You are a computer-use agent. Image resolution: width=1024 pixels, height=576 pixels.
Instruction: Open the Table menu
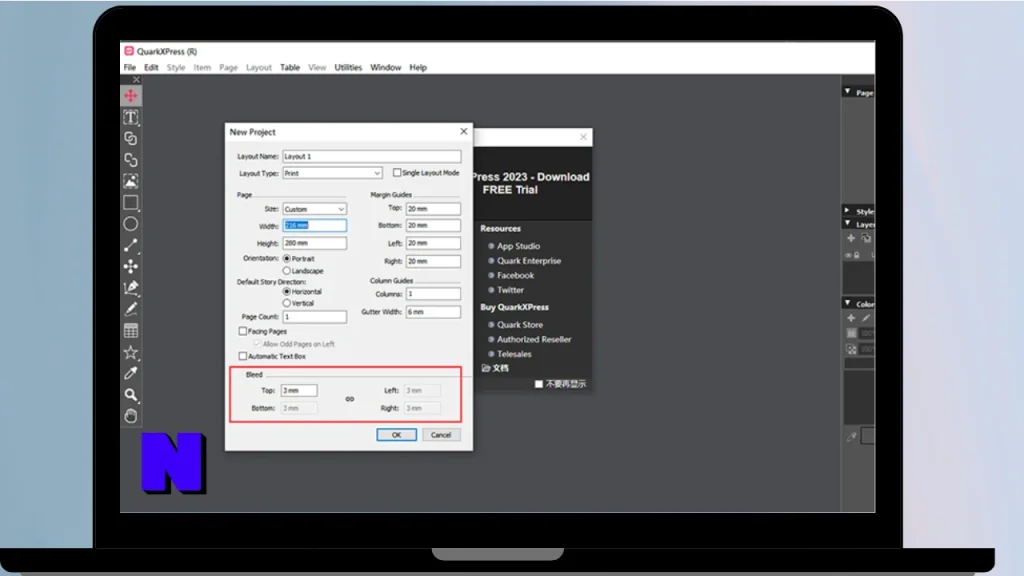click(290, 67)
